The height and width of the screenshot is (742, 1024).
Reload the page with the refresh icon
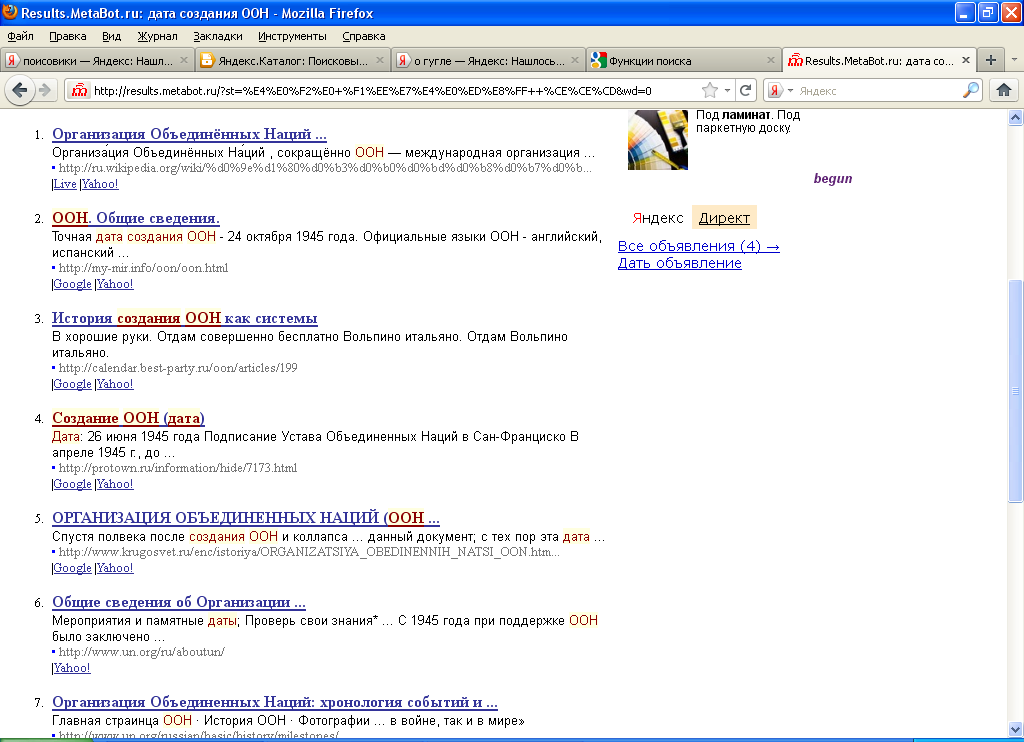[x=745, y=90]
